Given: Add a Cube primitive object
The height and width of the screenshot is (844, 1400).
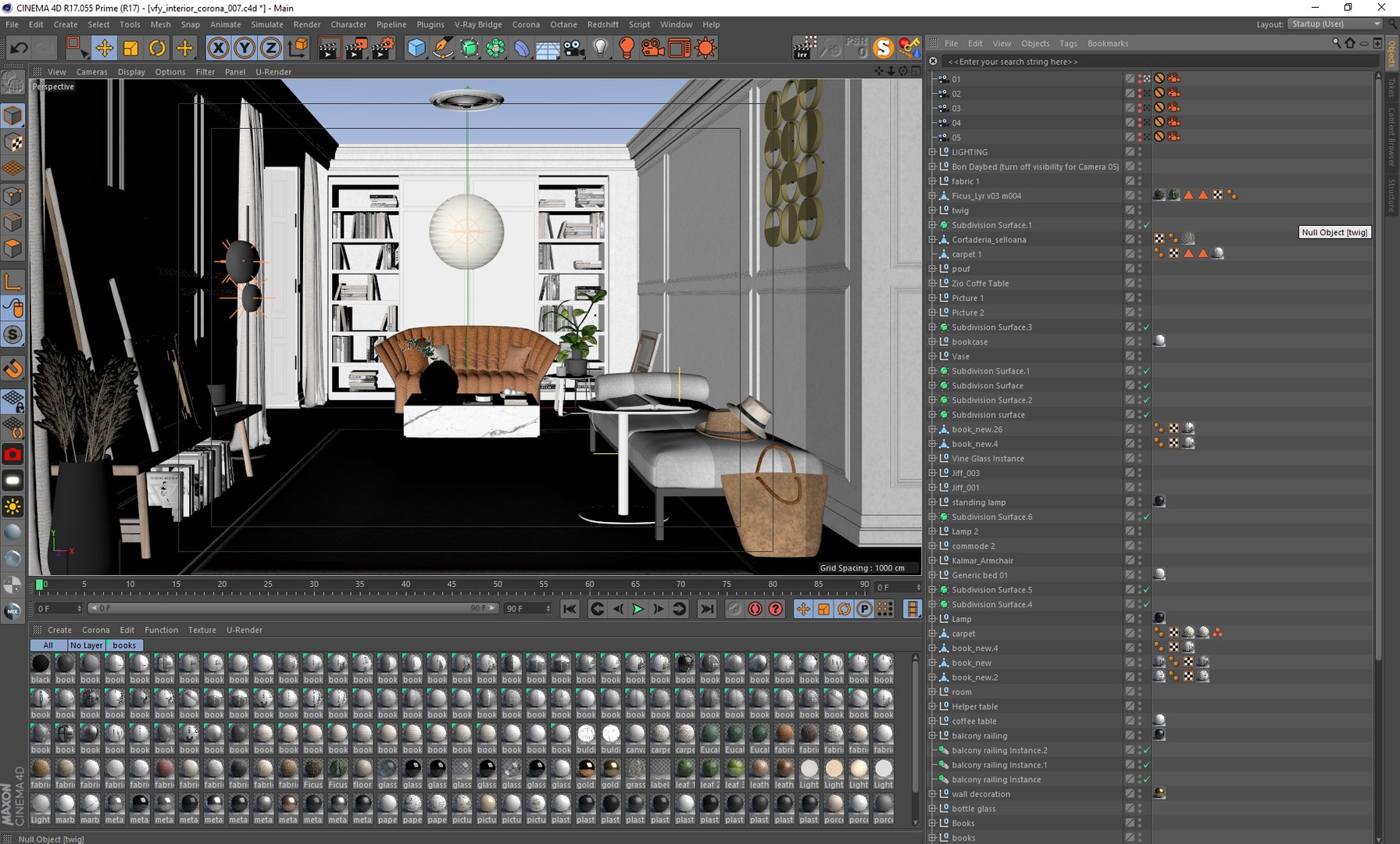Looking at the screenshot, I should (x=416, y=48).
